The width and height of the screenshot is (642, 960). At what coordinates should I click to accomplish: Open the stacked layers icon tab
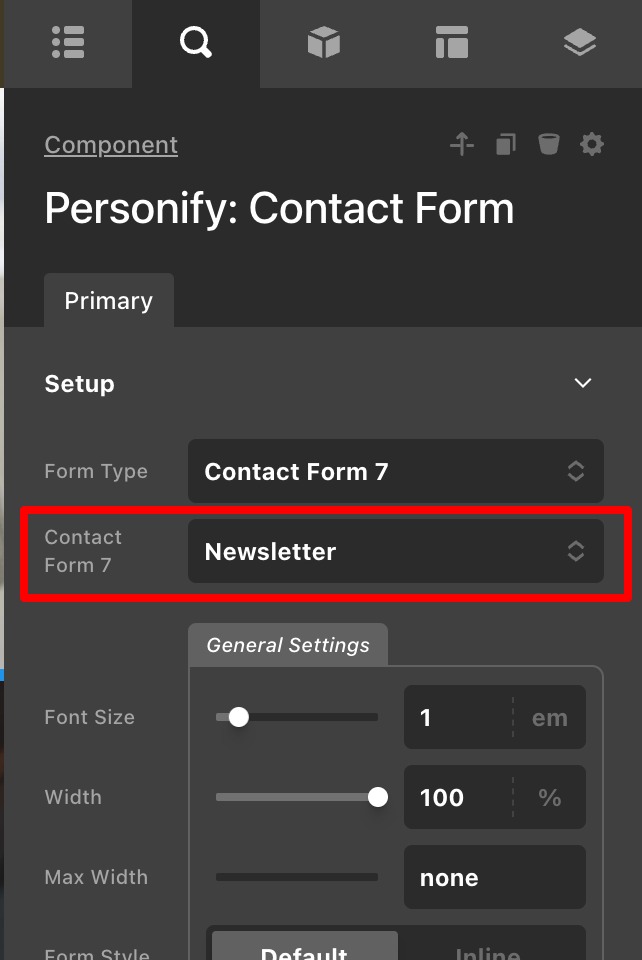point(579,43)
